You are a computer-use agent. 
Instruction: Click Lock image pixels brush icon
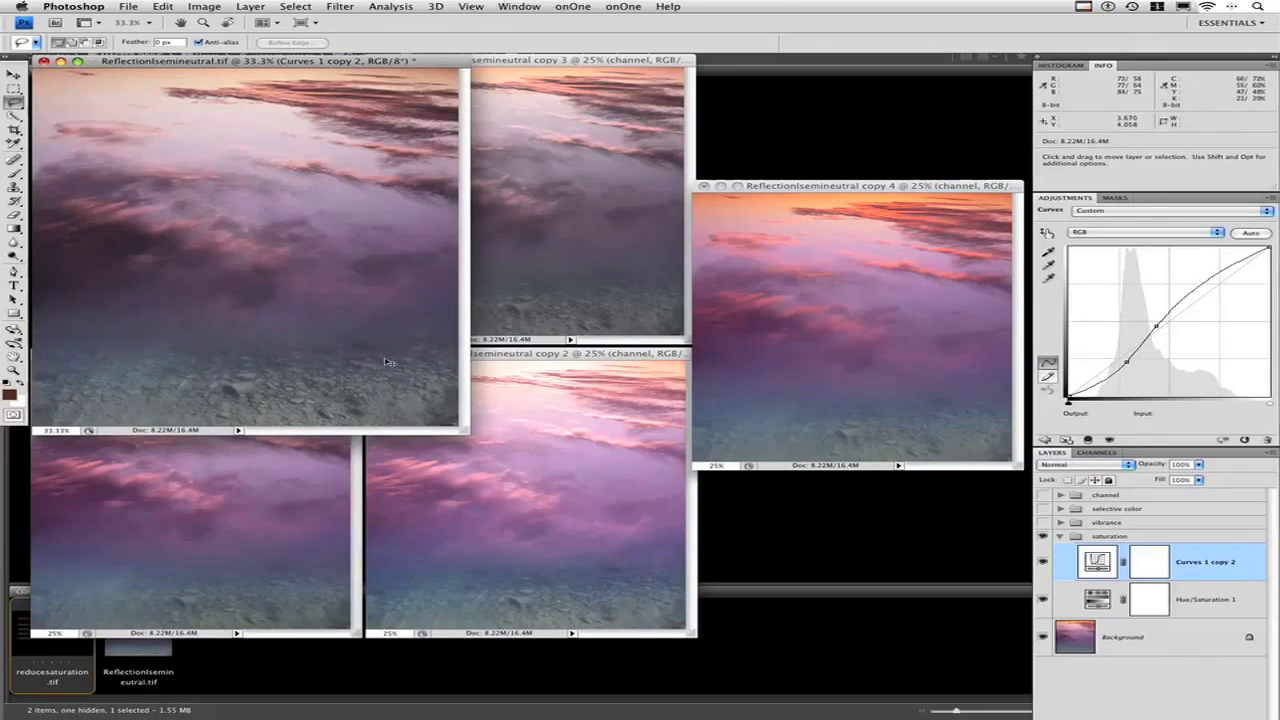pos(1082,480)
